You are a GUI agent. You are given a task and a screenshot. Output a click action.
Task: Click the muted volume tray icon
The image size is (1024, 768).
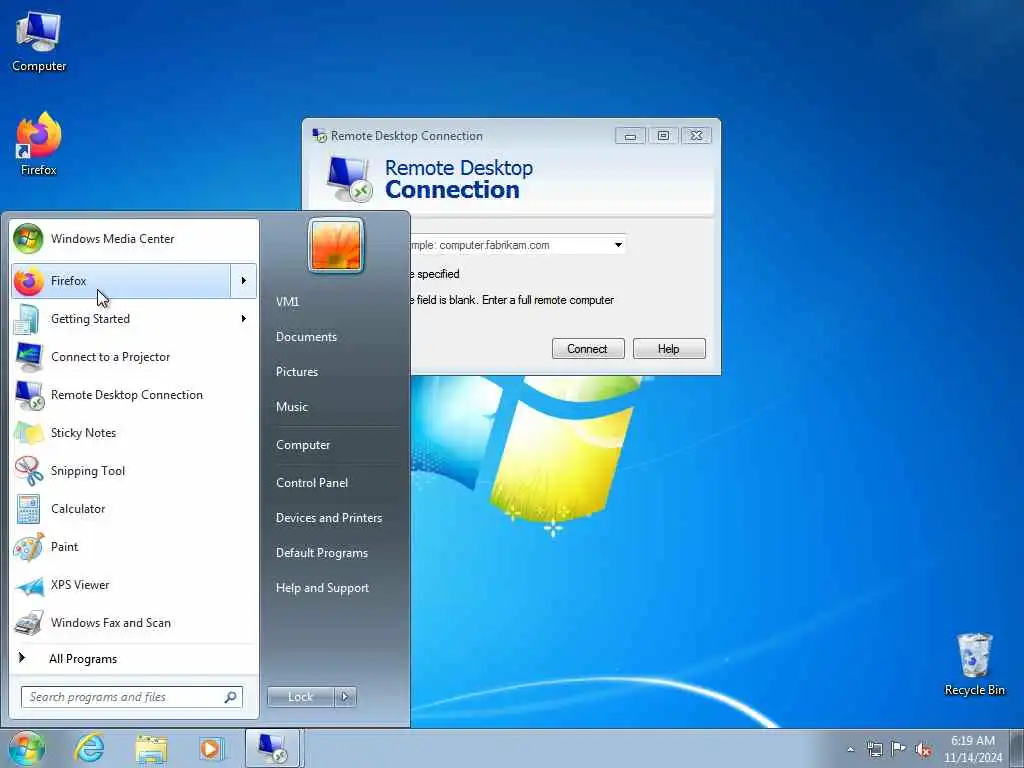[923, 749]
